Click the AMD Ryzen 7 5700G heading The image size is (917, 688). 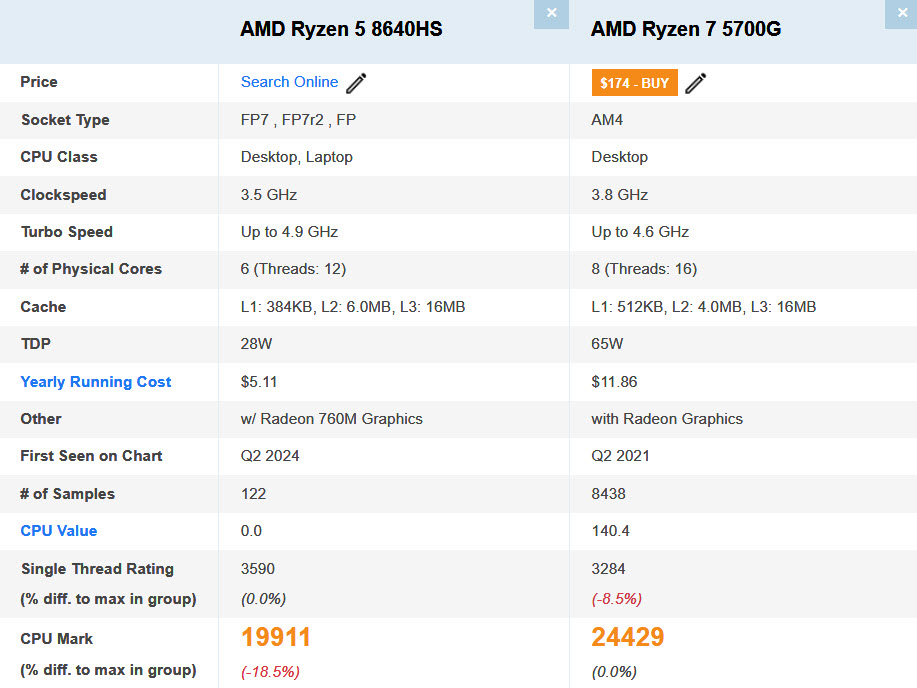coord(686,29)
